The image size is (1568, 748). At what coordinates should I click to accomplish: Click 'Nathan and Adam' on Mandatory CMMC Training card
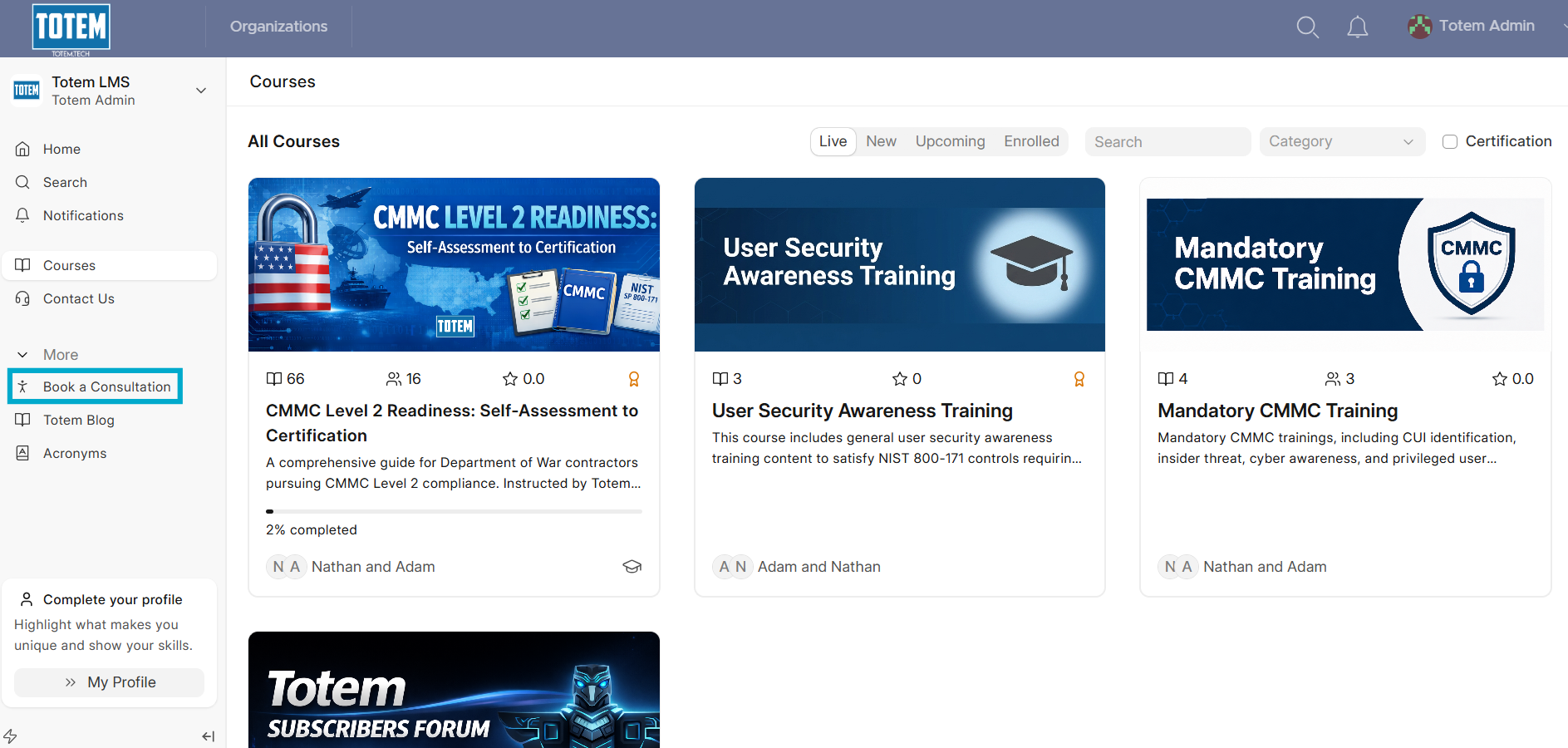1265,567
